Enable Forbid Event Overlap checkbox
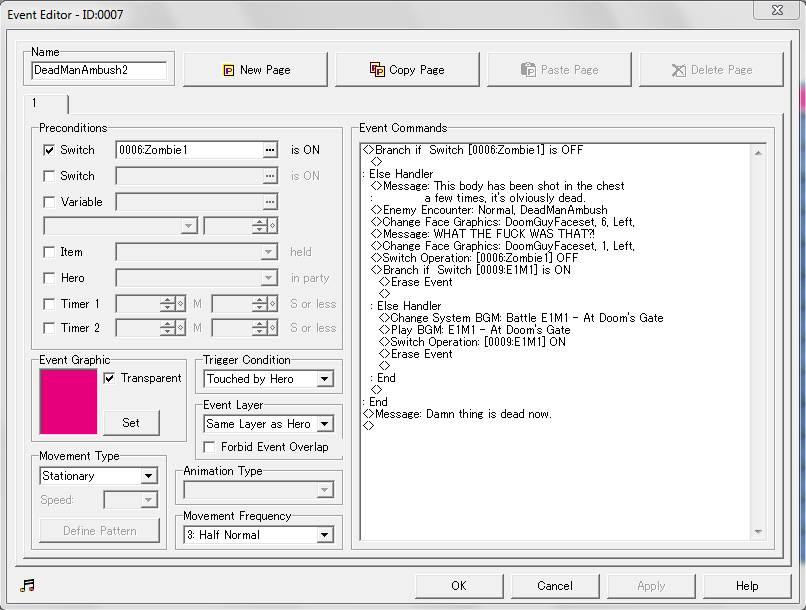This screenshot has height=610, width=806. pos(212,447)
